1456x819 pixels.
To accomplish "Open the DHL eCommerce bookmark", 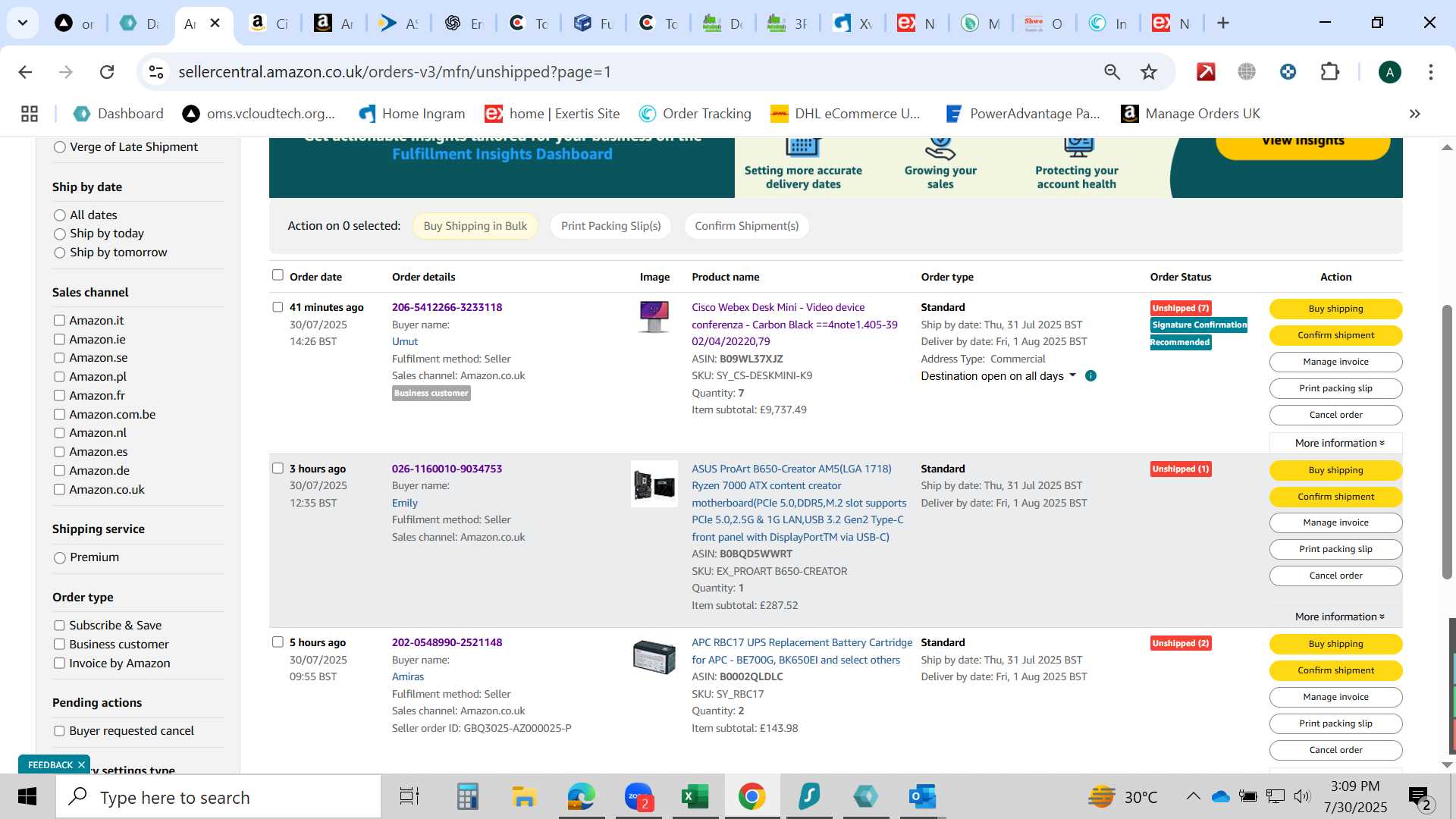I will pyautogui.click(x=845, y=114).
